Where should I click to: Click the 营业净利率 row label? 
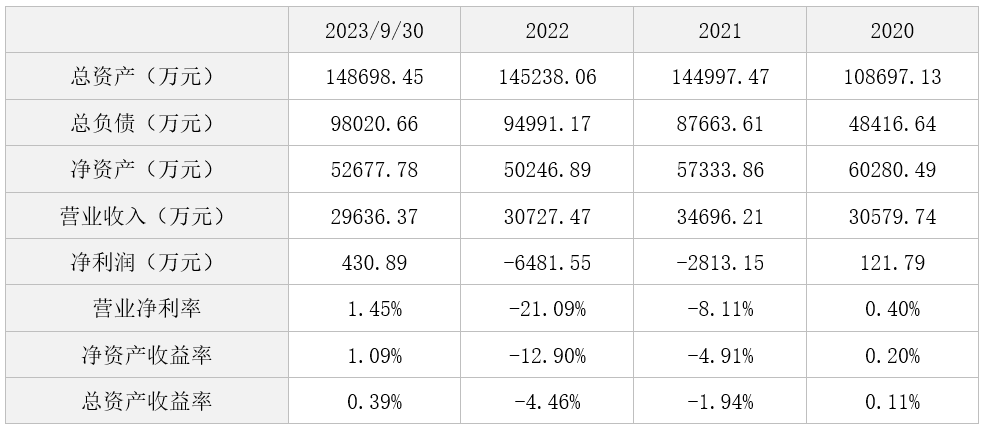[x=147, y=308]
